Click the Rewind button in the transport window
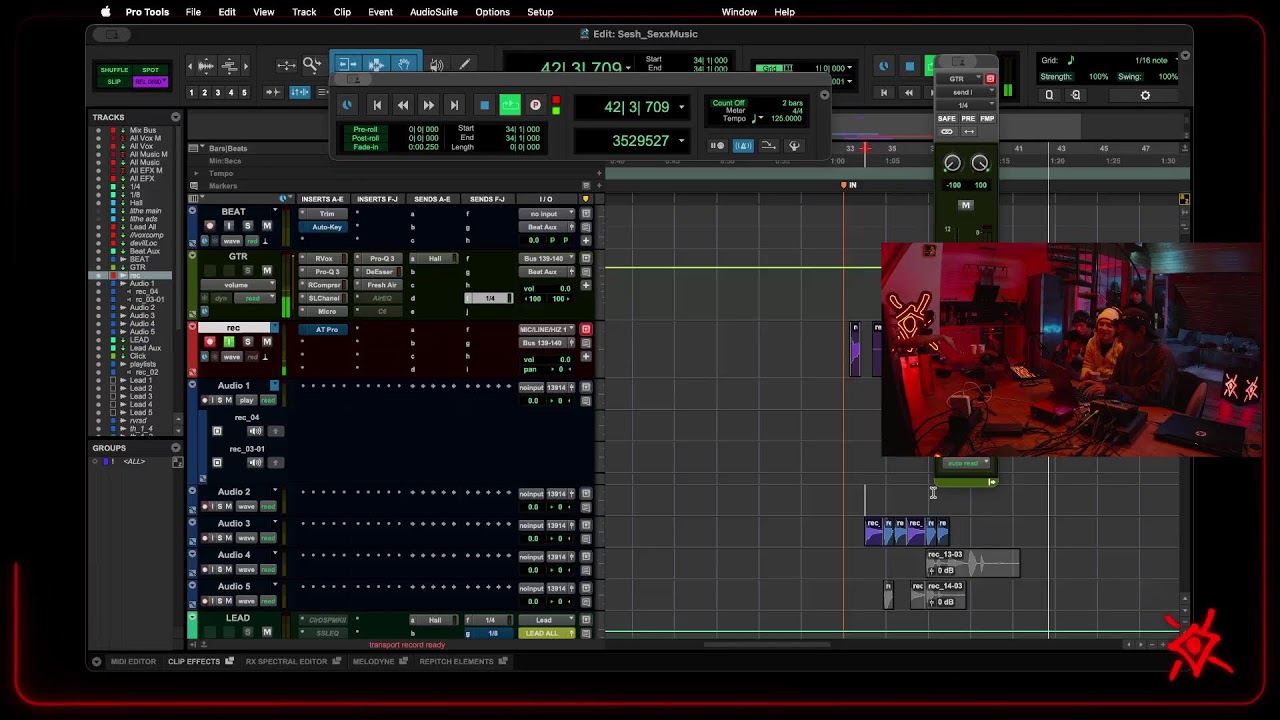Screen dimensions: 1280x720 coord(402,105)
